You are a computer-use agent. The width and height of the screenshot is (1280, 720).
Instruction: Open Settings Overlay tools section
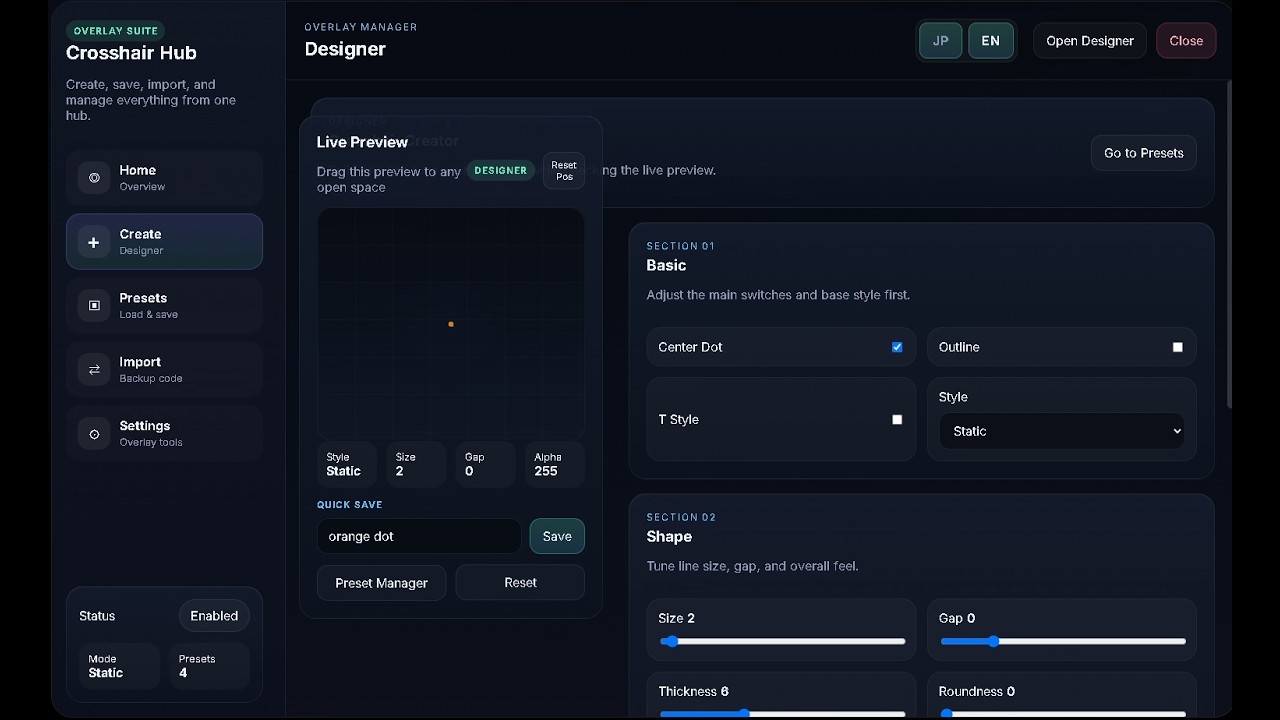tap(164, 434)
